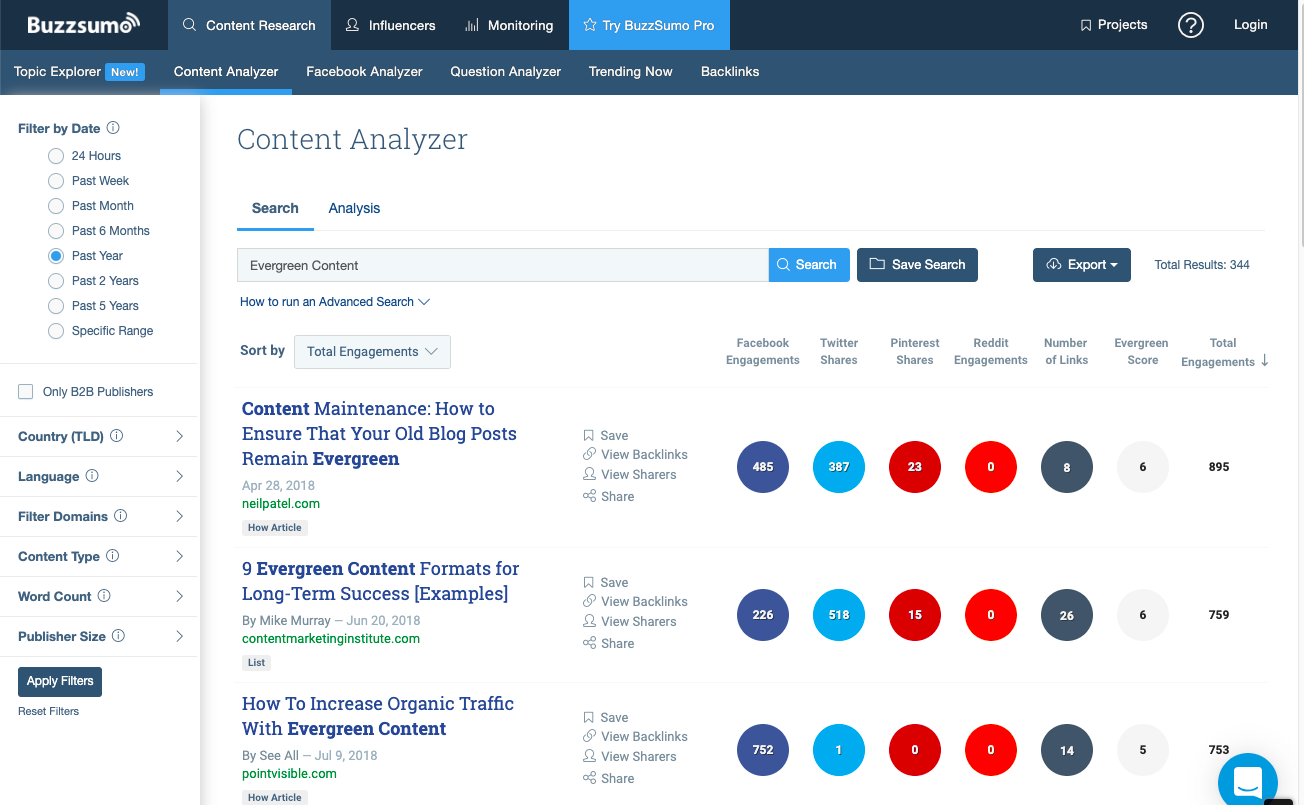Click Number of Links circle showing 26
The image size is (1304, 805).
click(x=1067, y=615)
